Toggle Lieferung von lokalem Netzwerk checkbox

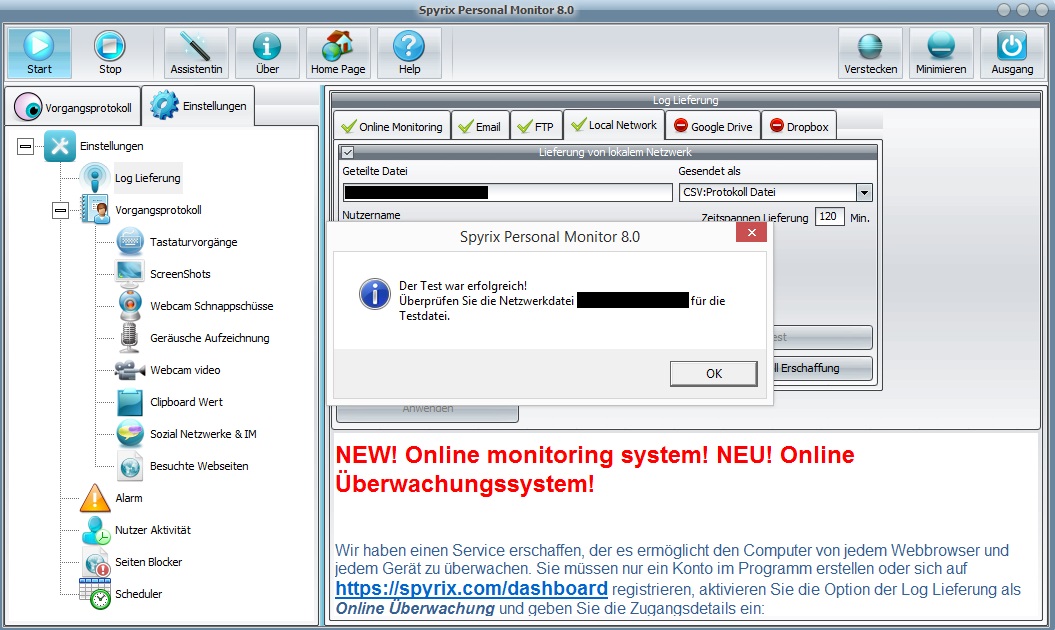(x=348, y=152)
